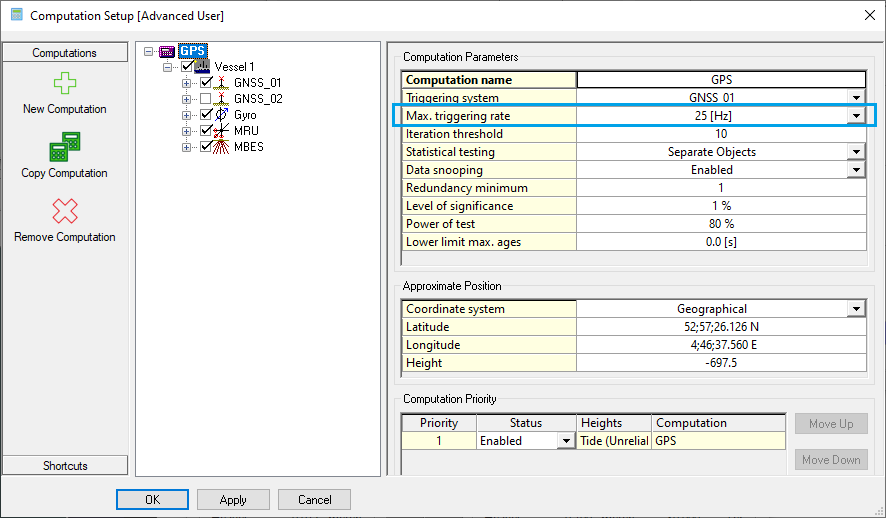Uncheck the GNSS_01 checkbox

[206, 83]
